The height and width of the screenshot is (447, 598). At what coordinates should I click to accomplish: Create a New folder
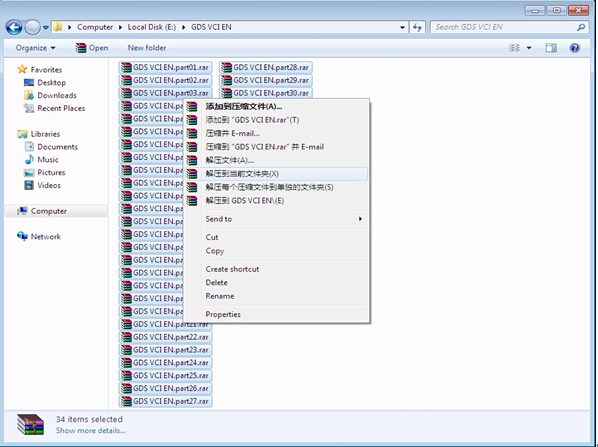[147, 48]
